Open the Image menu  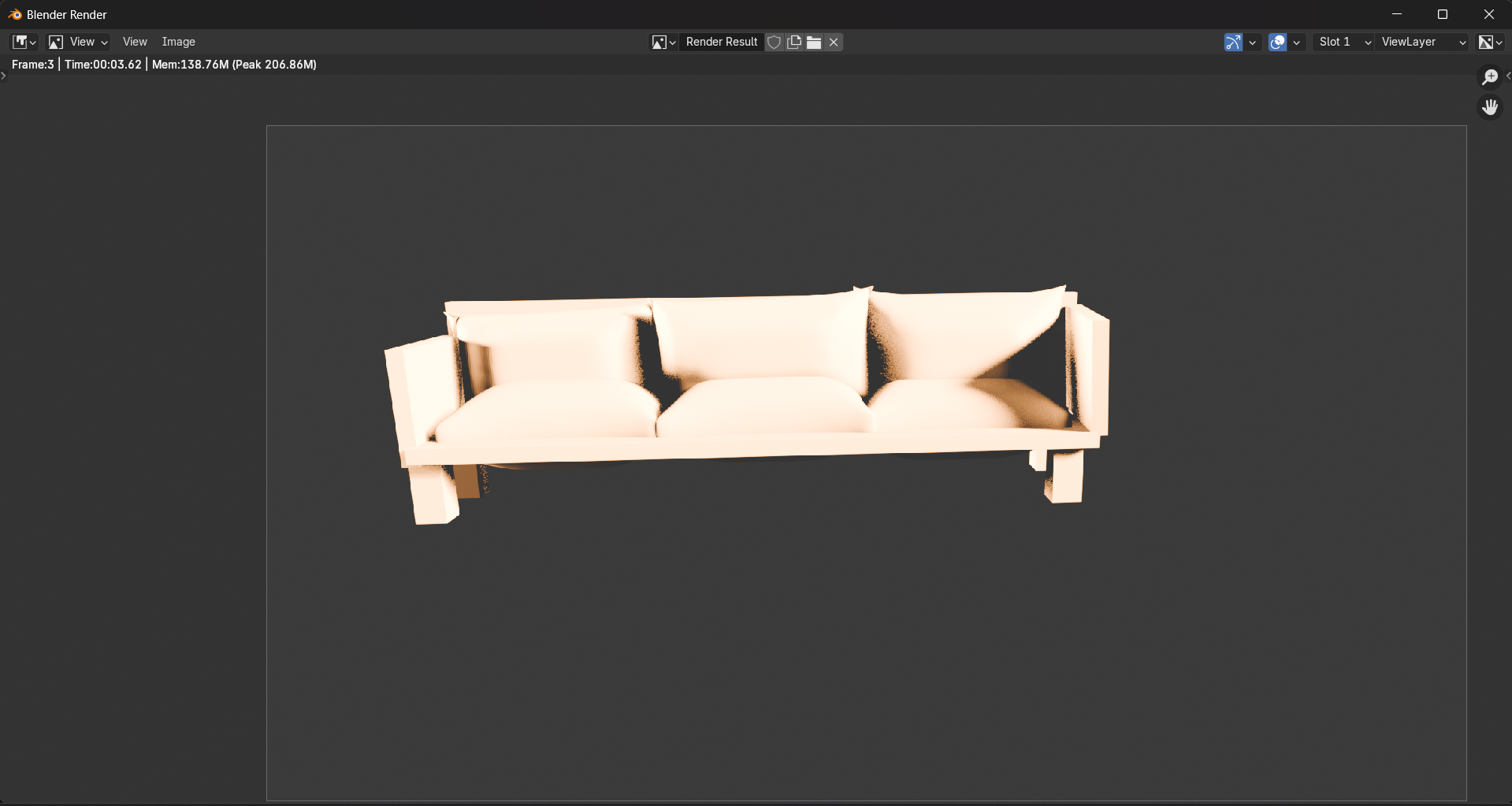(178, 42)
